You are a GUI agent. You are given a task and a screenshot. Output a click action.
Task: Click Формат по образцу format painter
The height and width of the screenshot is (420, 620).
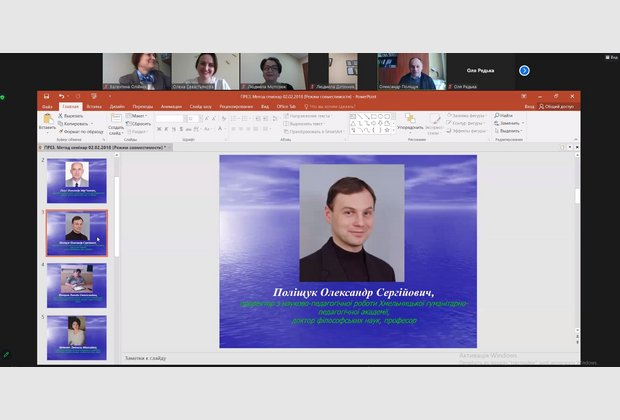tap(81, 131)
